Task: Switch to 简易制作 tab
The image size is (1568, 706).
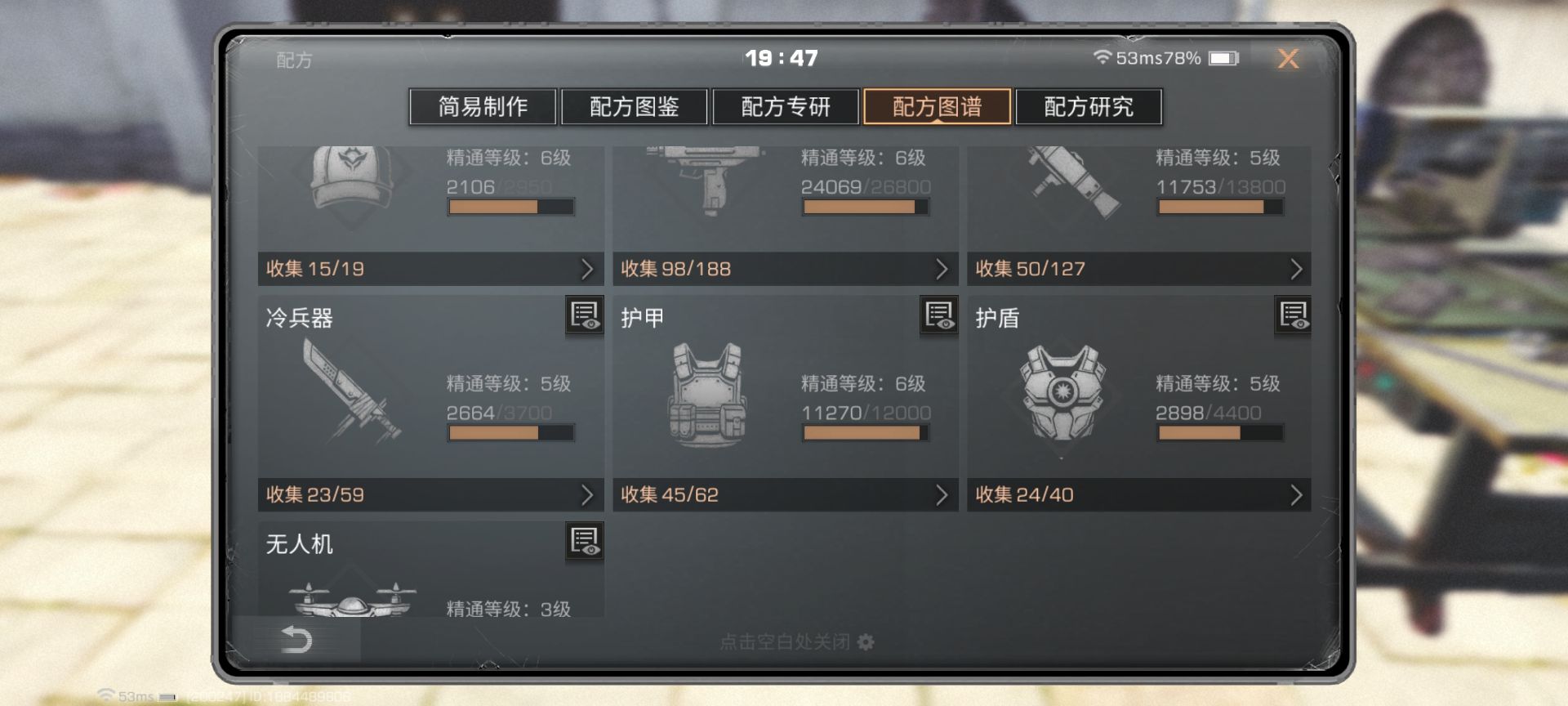Action: 483,107
